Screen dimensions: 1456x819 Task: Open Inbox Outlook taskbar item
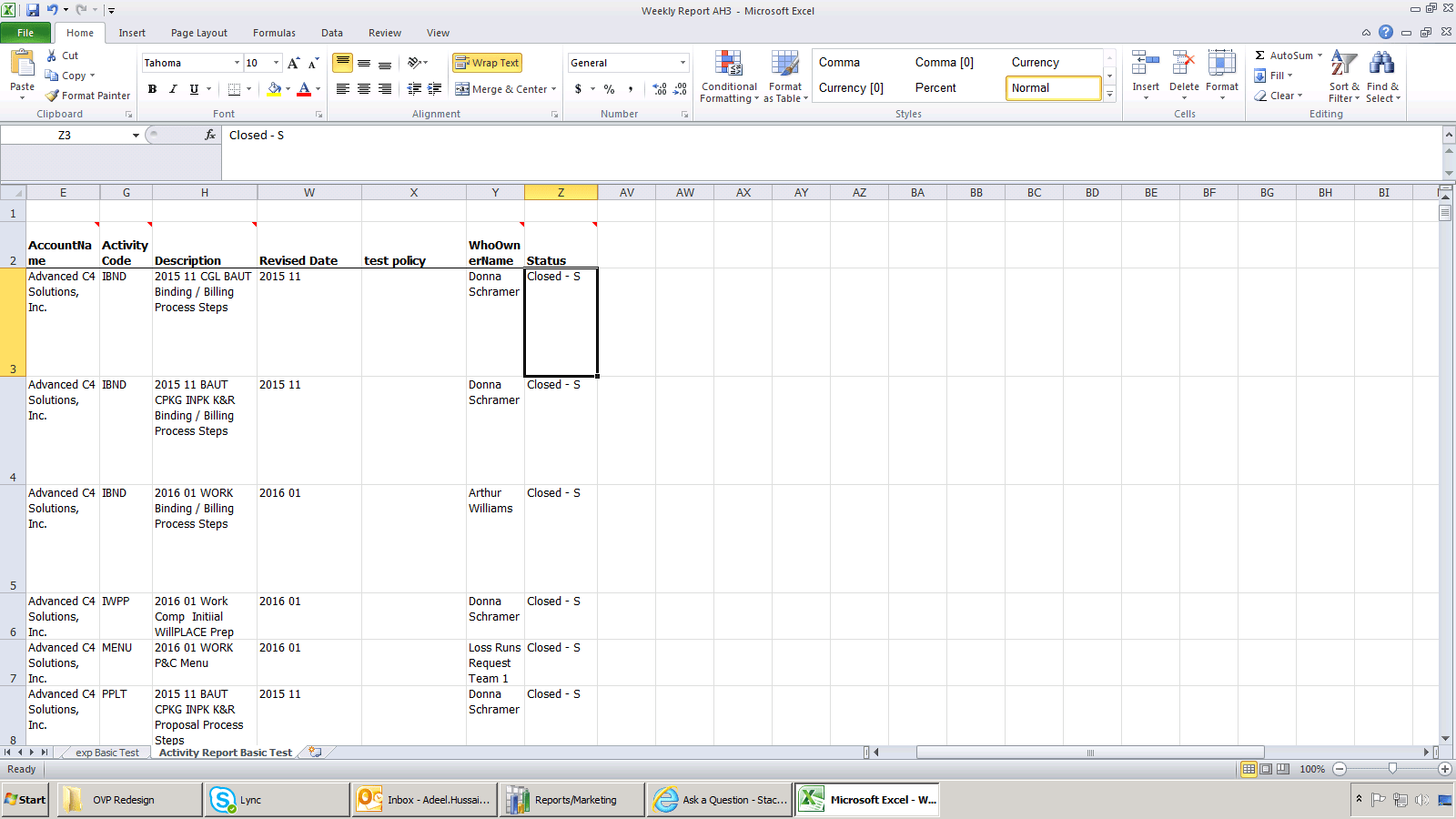(x=425, y=800)
